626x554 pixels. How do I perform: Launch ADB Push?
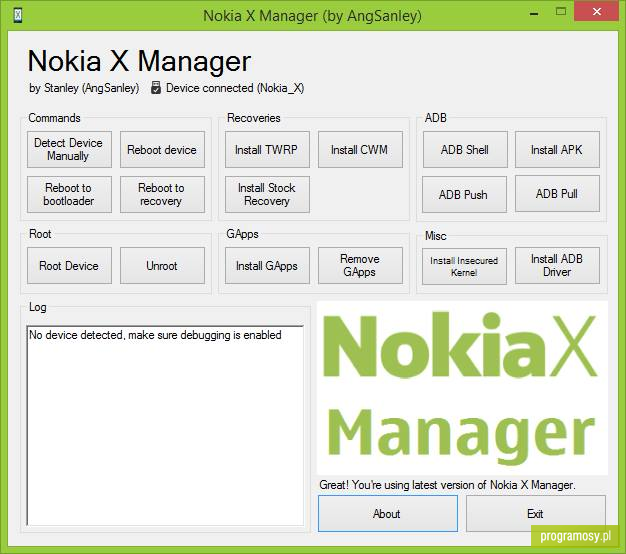(x=464, y=194)
